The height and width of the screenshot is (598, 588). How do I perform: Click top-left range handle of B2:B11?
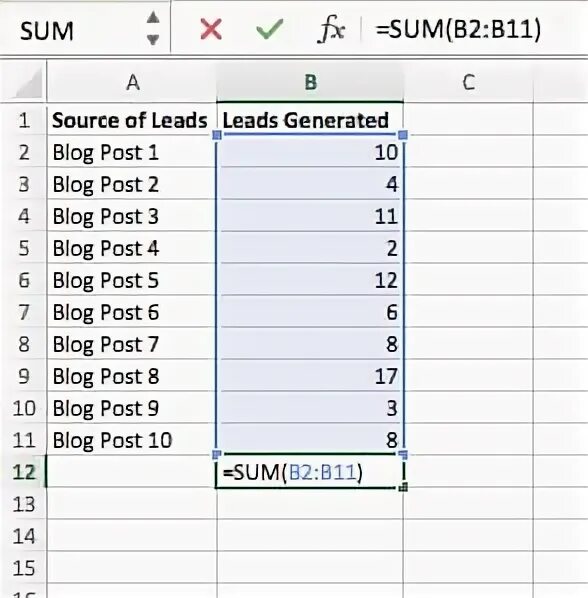coord(217,135)
